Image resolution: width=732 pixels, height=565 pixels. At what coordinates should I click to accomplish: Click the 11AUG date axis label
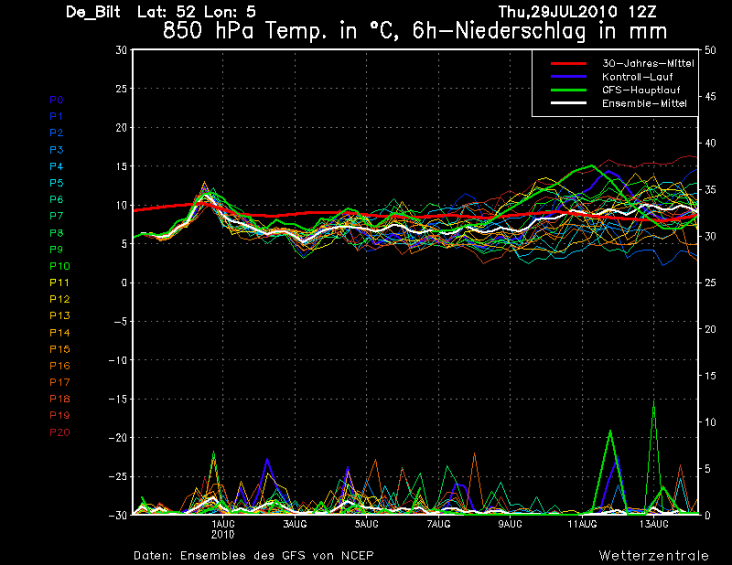(x=582, y=524)
